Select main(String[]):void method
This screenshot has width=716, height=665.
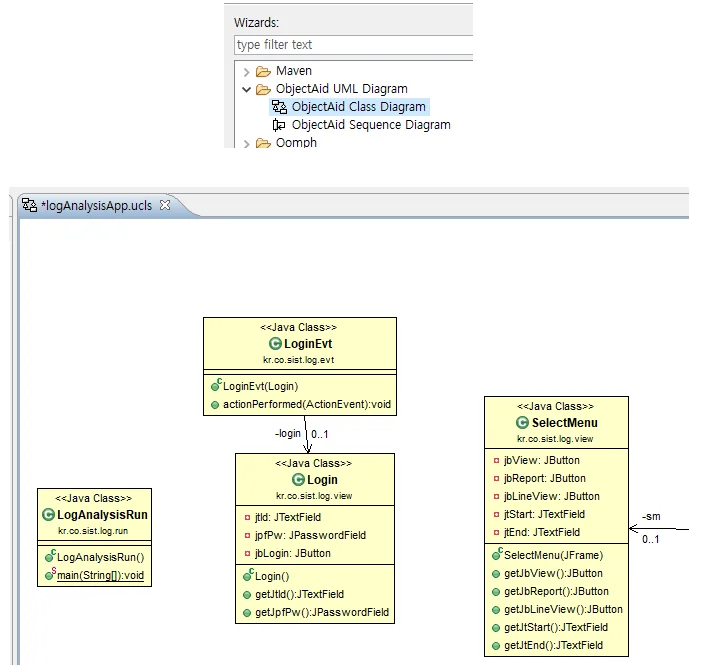click(x=100, y=575)
